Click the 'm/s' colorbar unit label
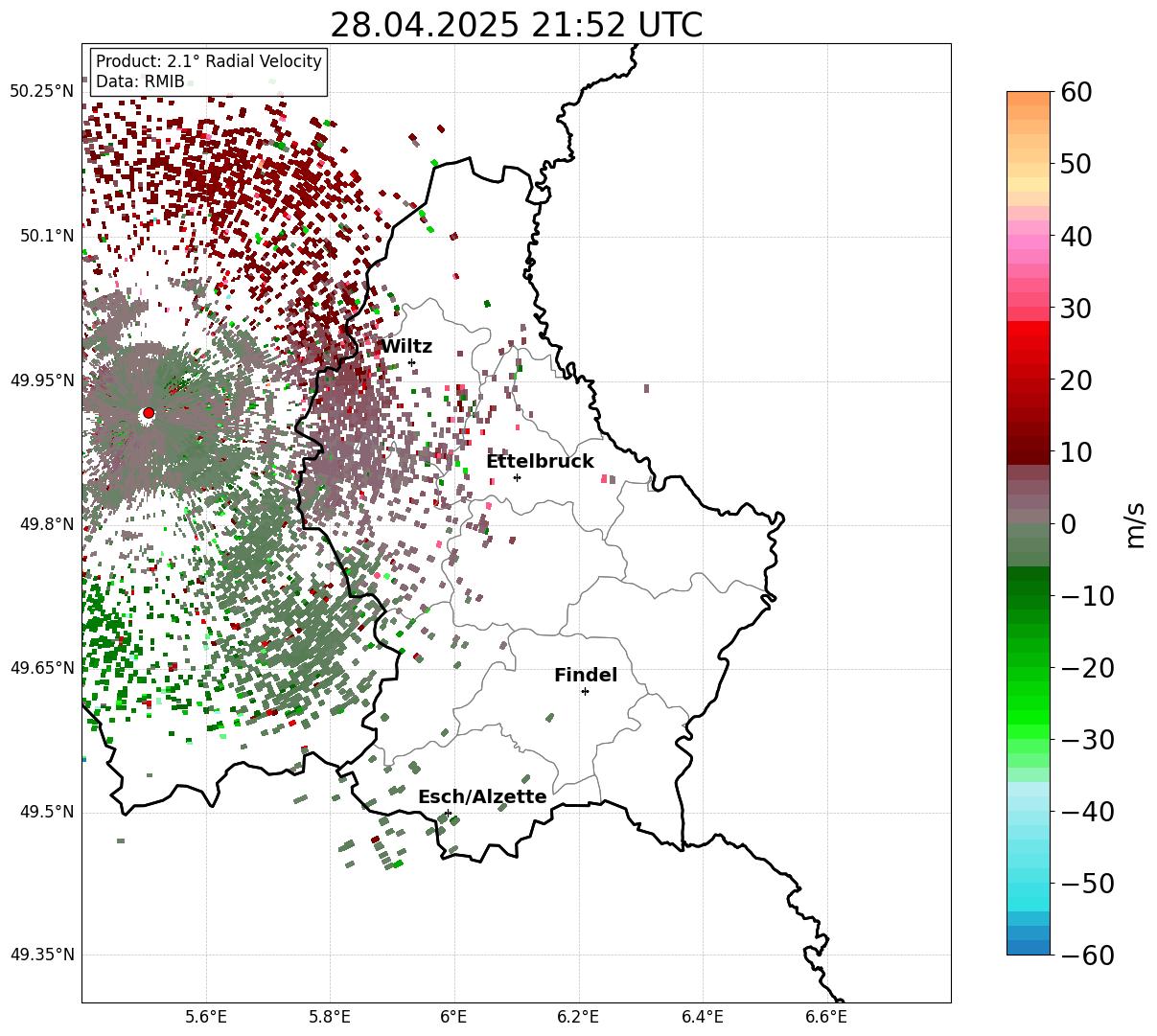This screenshot has width=1157, height=1036. (1136, 523)
